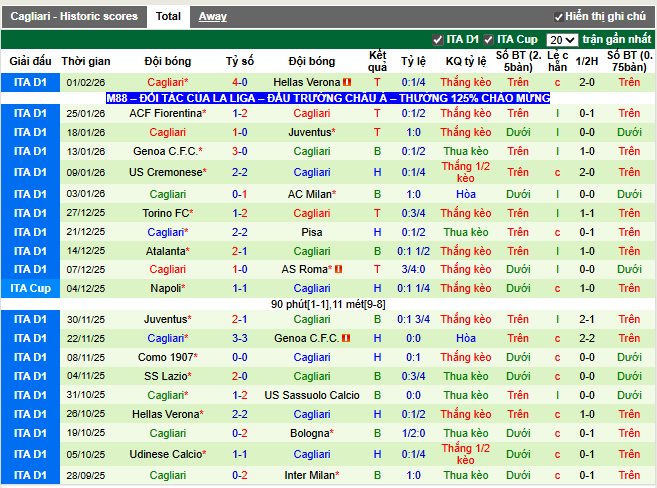Image resolution: width=657 pixels, height=488 pixels.
Task: Open the US Cremonese team link
Action: [168, 172]
